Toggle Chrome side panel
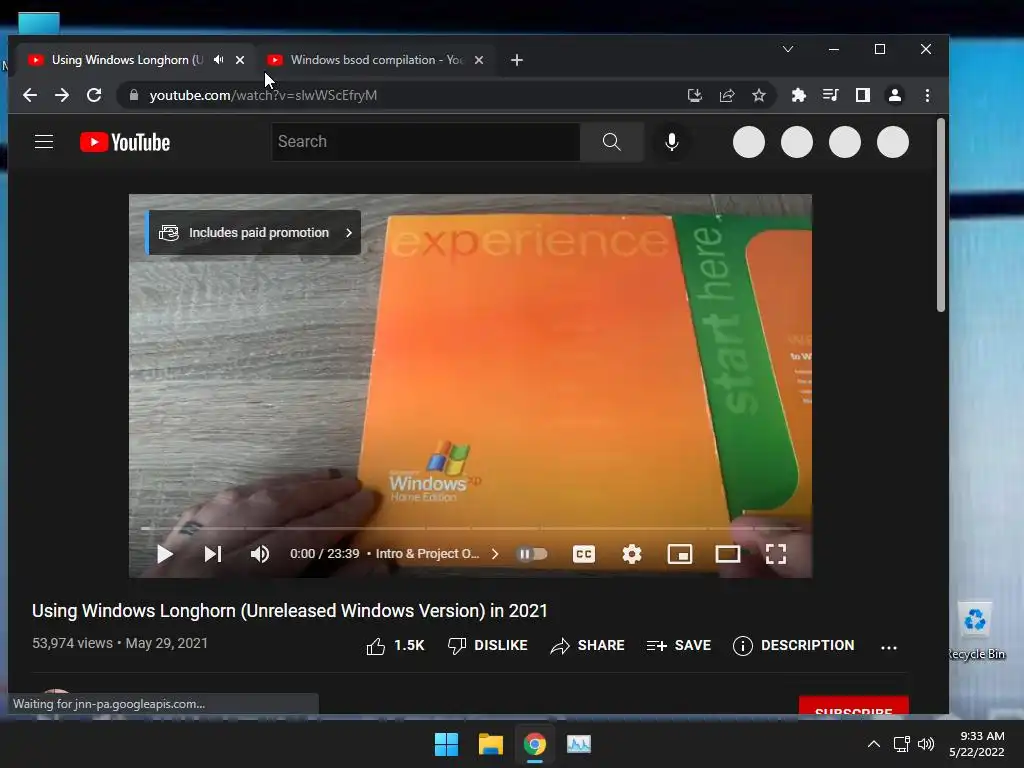This screenshot has height=768, width=1024. tap(863, 95)
